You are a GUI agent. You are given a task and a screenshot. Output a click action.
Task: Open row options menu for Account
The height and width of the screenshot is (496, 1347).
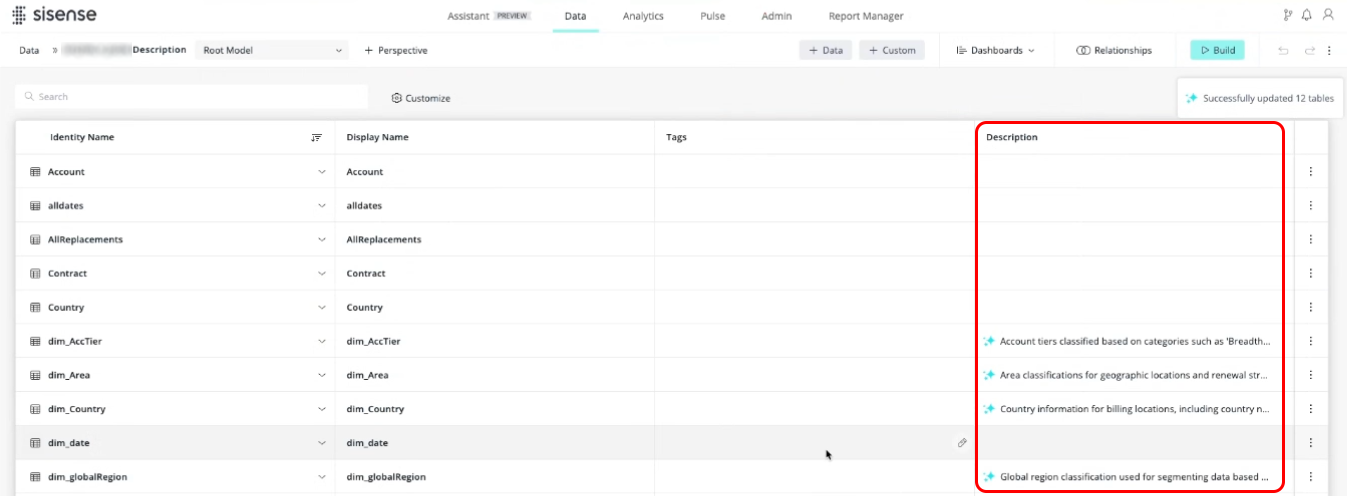tap(1311, 172)
